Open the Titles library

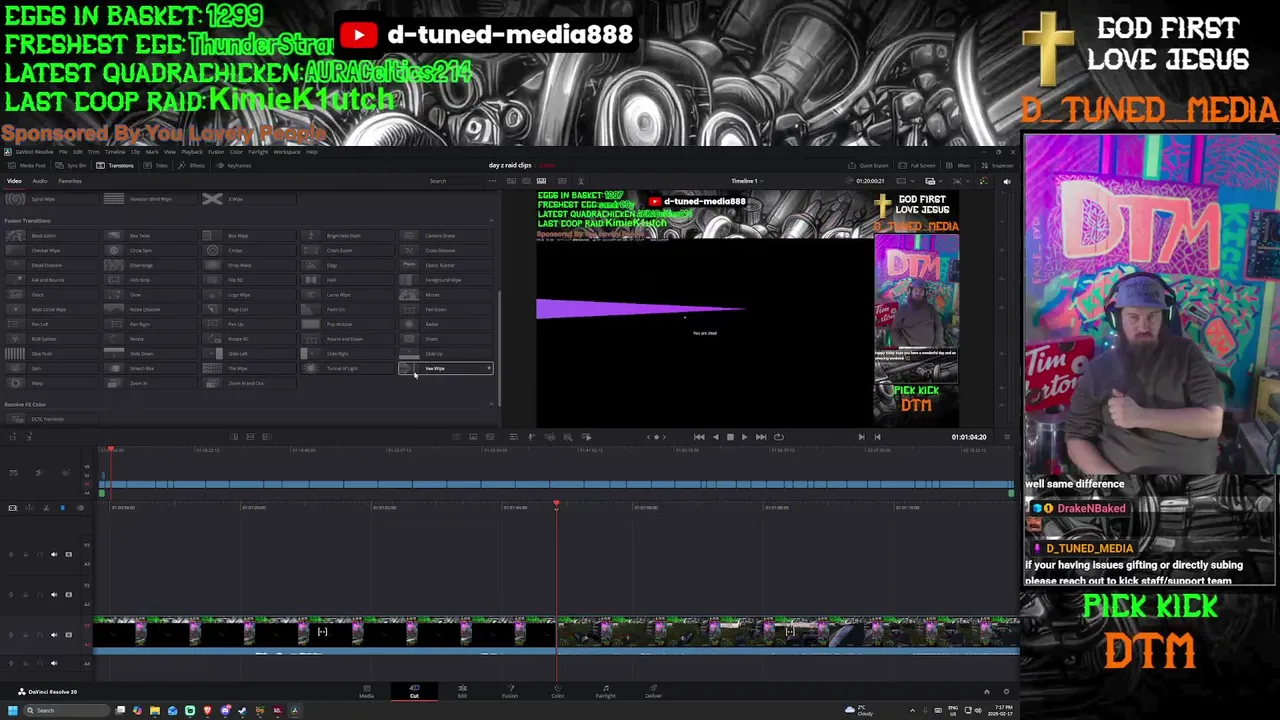pos(155,165)
